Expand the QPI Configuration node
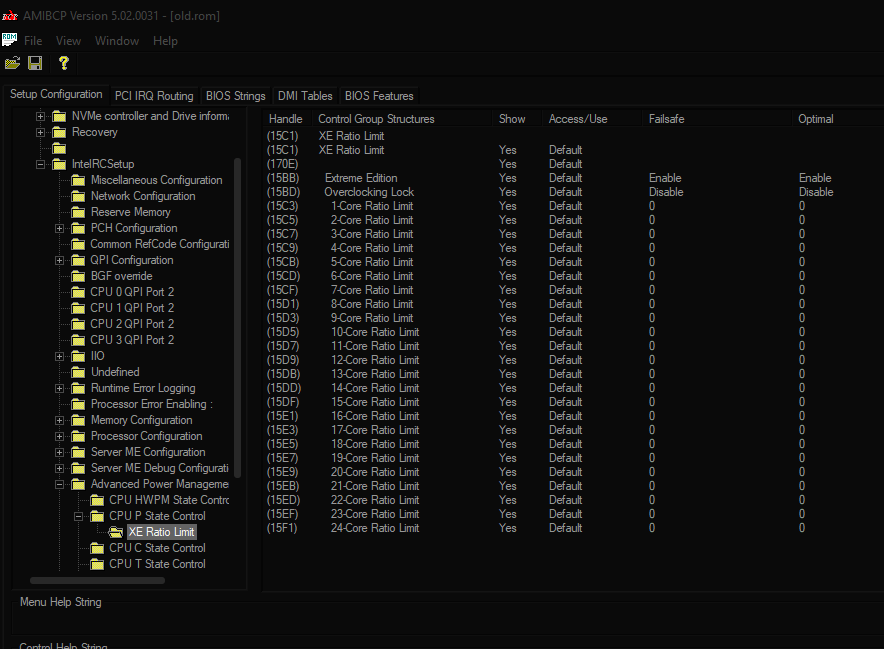884x649 pixels. [59, 261]
